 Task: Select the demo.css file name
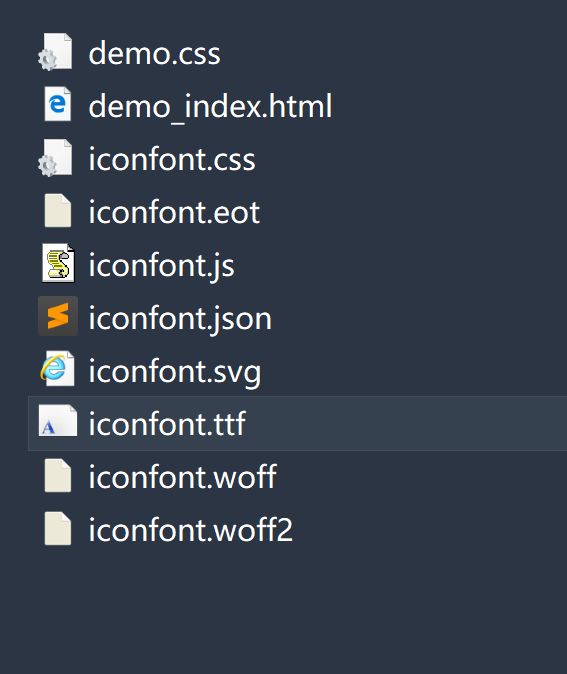(x=154, y=53)
